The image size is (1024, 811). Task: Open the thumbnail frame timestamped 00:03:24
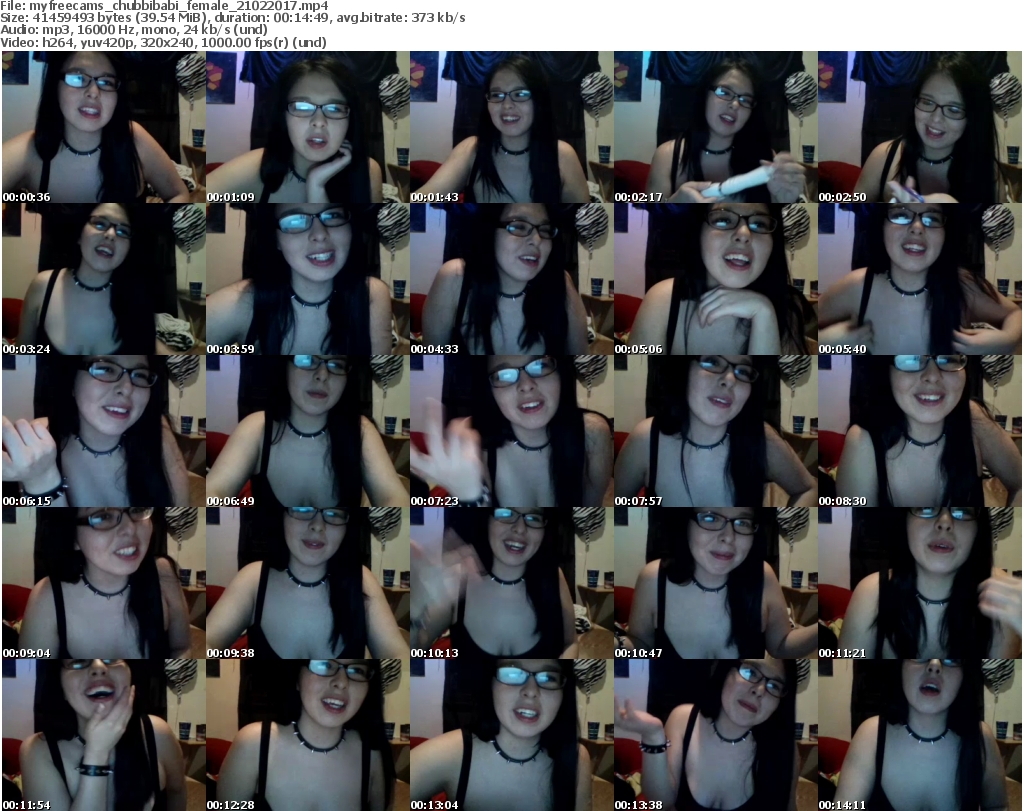tap(104, 279)
